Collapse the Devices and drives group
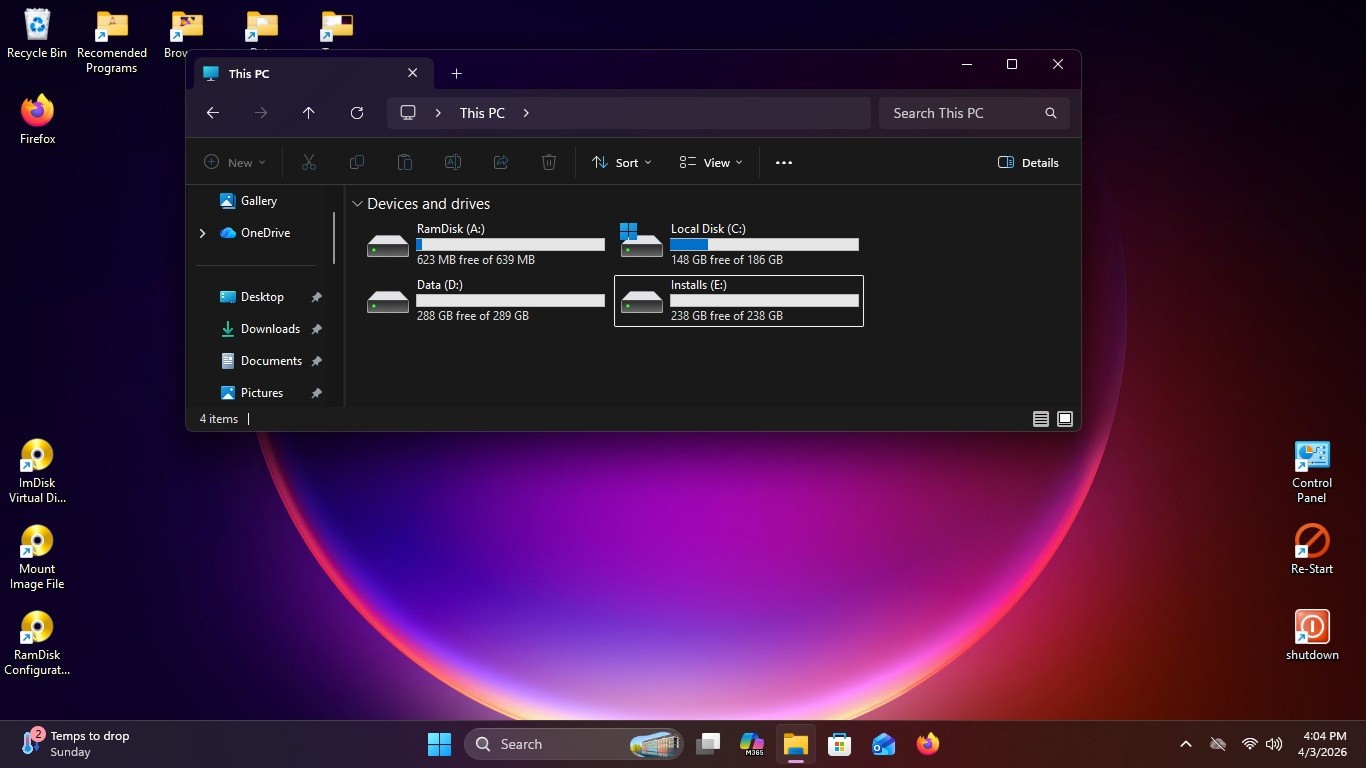This screenshot has width=1366, height=768. [357, 204]
